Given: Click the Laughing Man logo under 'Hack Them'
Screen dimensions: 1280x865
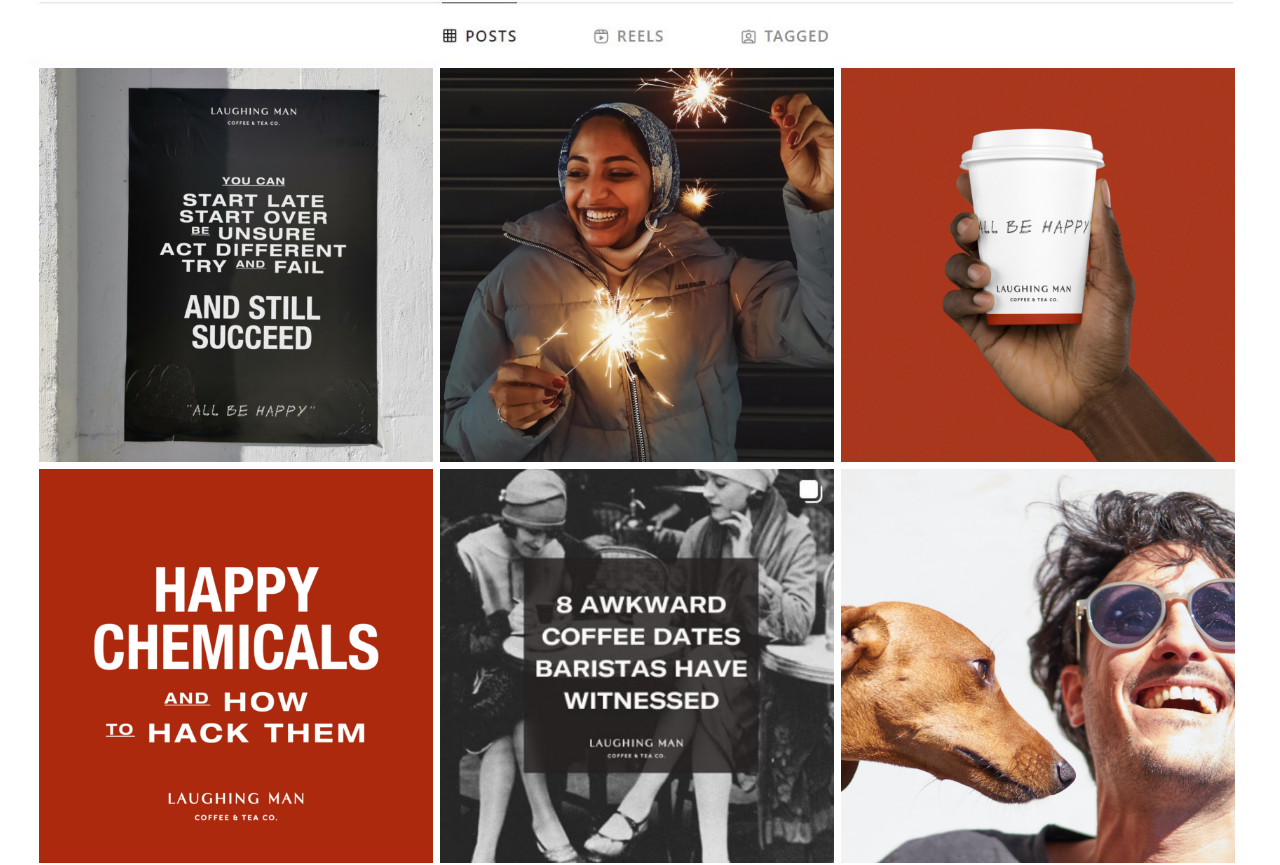Looking at the screenshot, I should click(x=236, y=806).
